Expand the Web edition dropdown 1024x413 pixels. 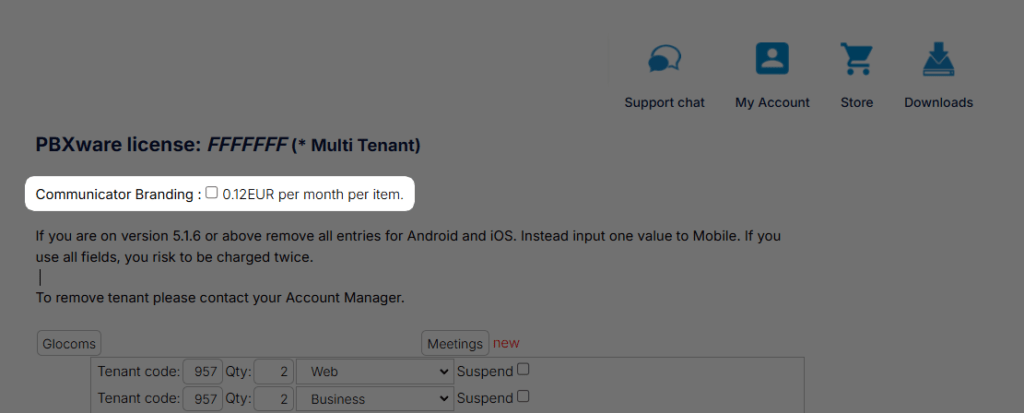pos(374,372)
